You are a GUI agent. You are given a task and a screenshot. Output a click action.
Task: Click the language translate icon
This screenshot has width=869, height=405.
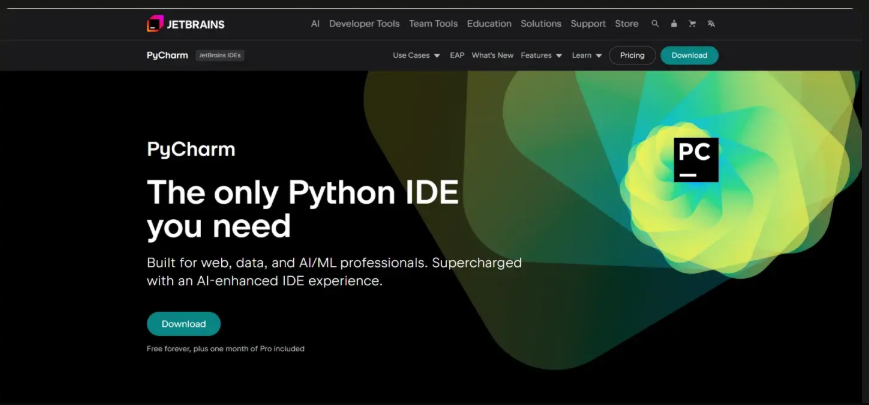click(711, 23)
